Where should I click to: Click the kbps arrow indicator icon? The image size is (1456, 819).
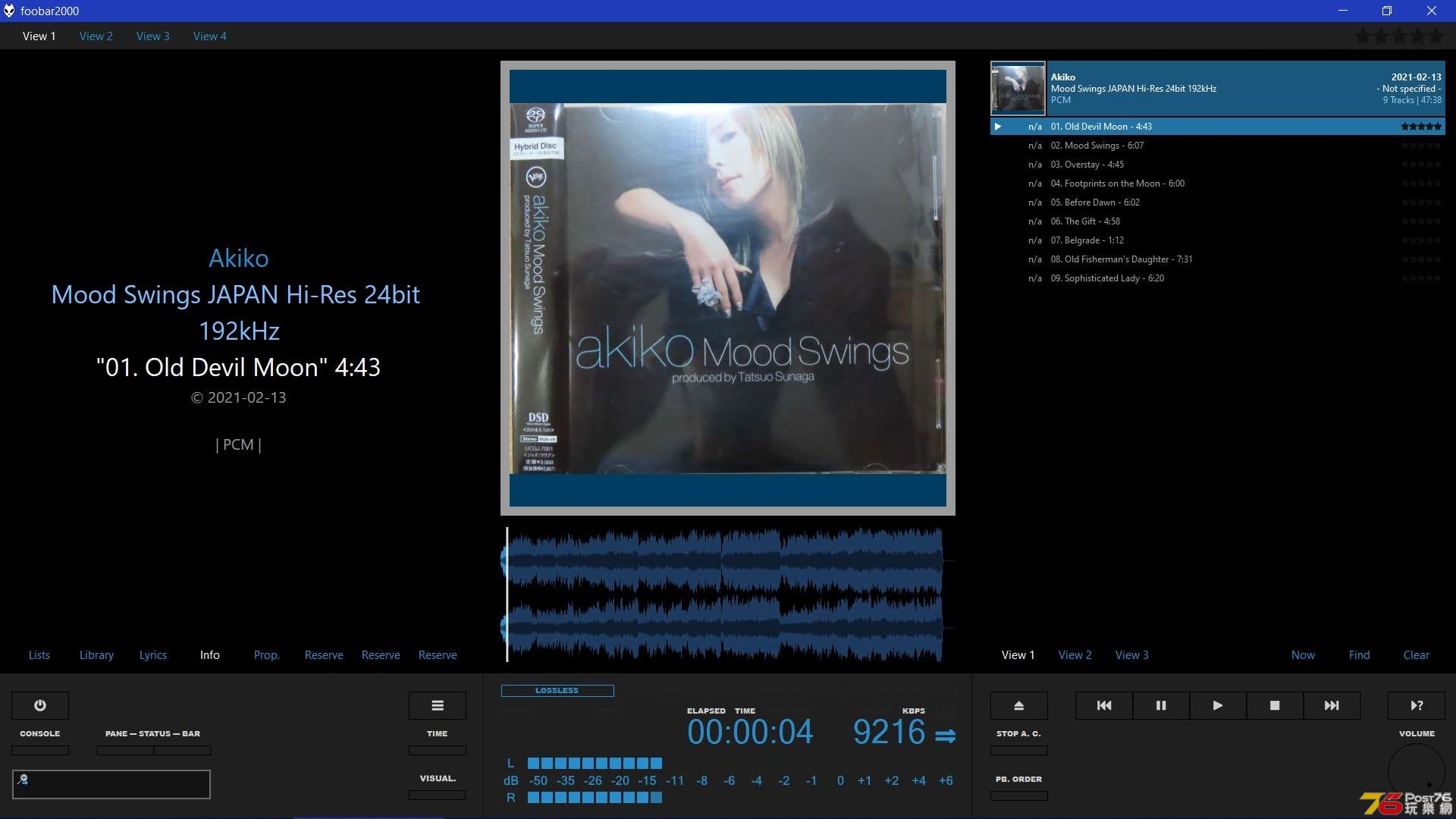tap(945, 736)
